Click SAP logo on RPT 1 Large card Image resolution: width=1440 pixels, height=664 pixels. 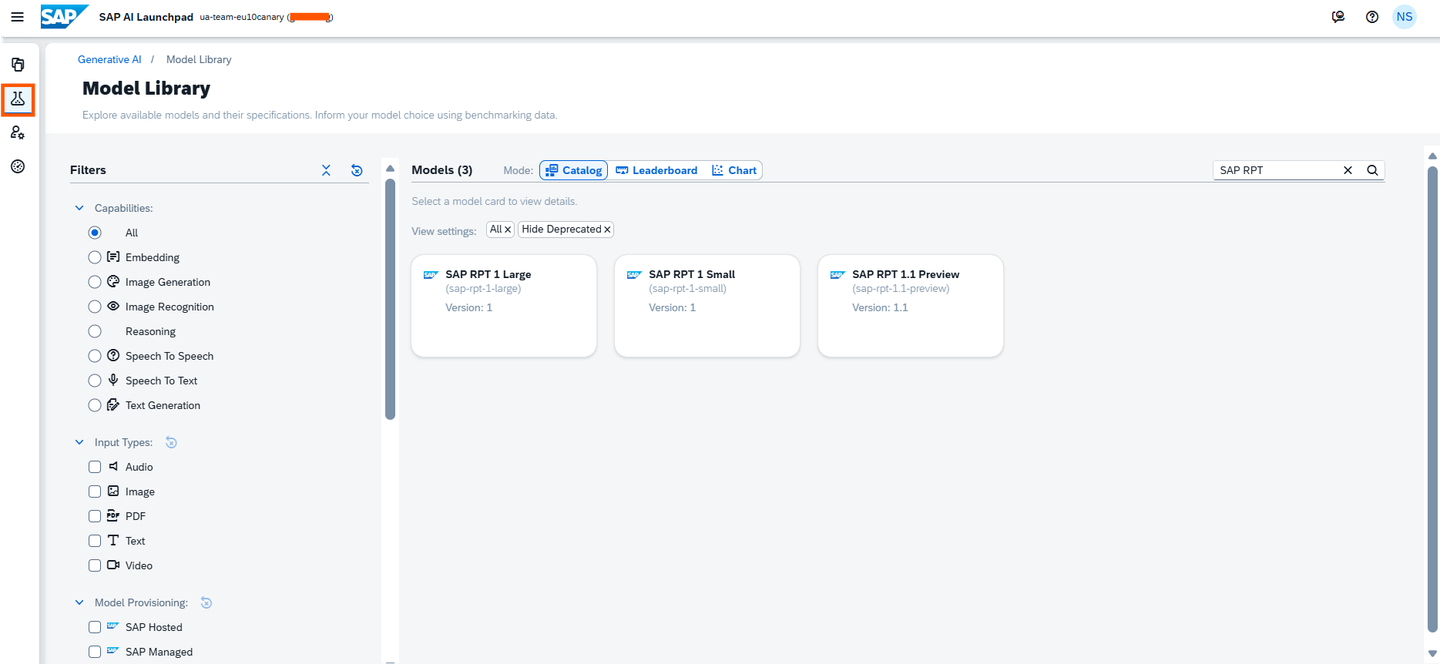point(431,275)
